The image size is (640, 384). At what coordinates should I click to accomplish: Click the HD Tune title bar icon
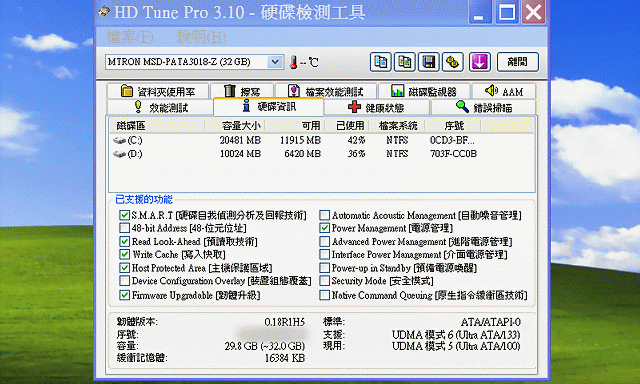(104, 11)
